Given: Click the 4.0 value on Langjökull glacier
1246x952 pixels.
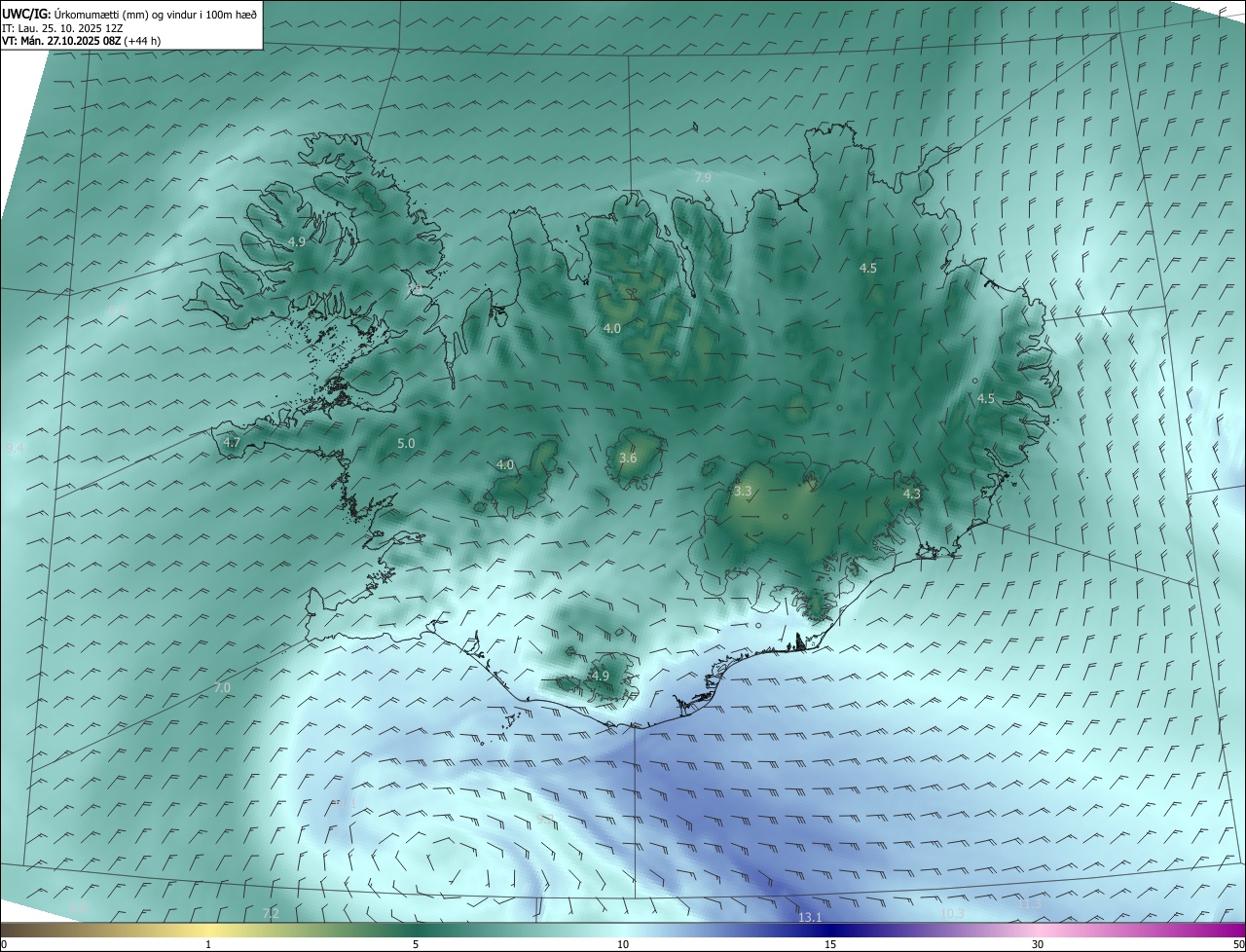Looking at the screenshot, I should click(x=505, y=465).
